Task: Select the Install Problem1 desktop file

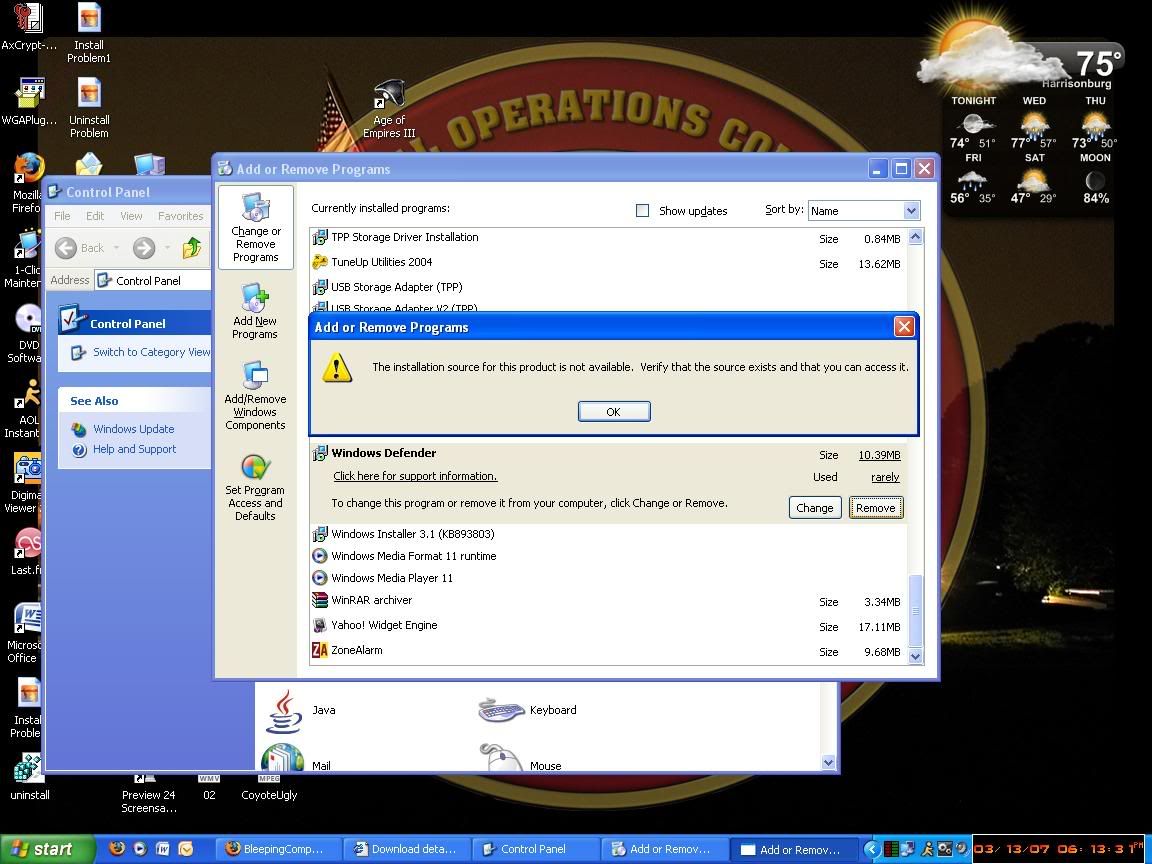Action: pos(89,33)
